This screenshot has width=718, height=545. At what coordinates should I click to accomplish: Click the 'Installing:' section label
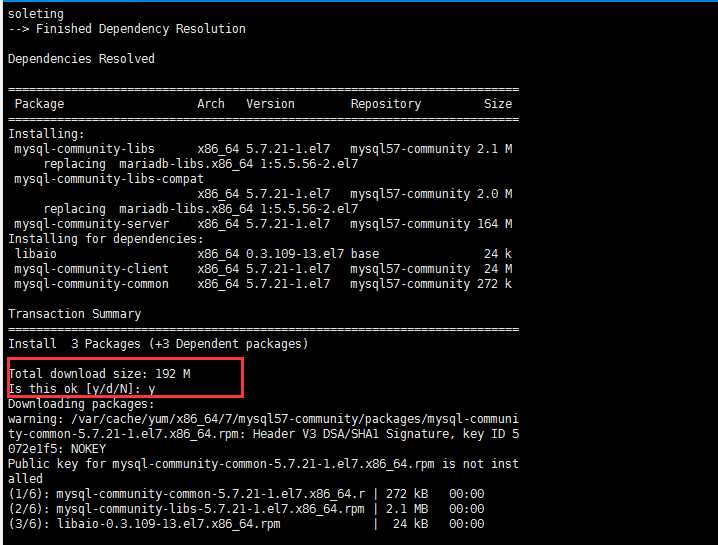[x=46, y=134]
